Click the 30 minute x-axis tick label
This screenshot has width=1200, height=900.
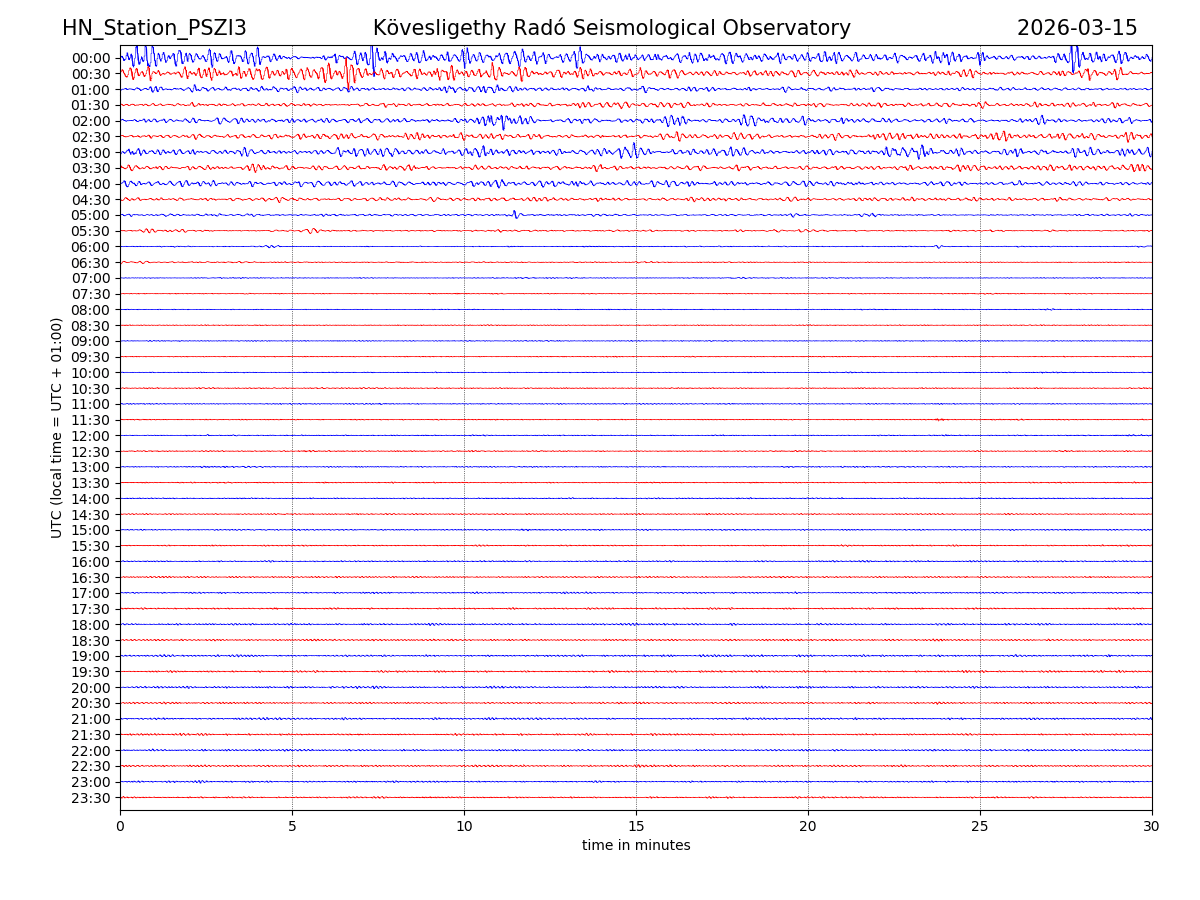tap(1152, 827)
